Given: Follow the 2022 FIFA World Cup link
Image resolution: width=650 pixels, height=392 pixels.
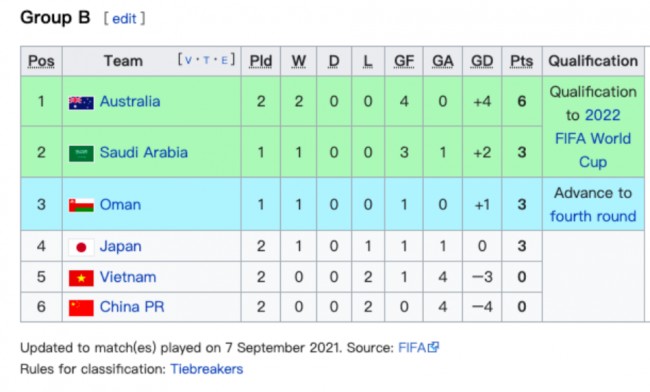Looking at the screenshot, I should point(593,138).
